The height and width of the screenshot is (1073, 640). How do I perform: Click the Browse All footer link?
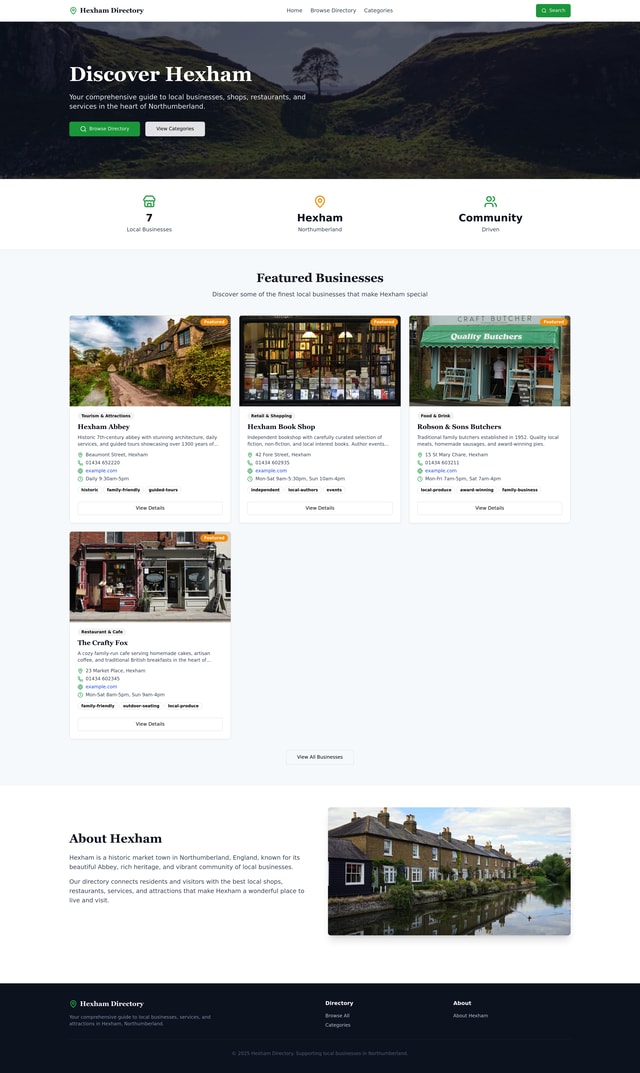[337, 1016]
